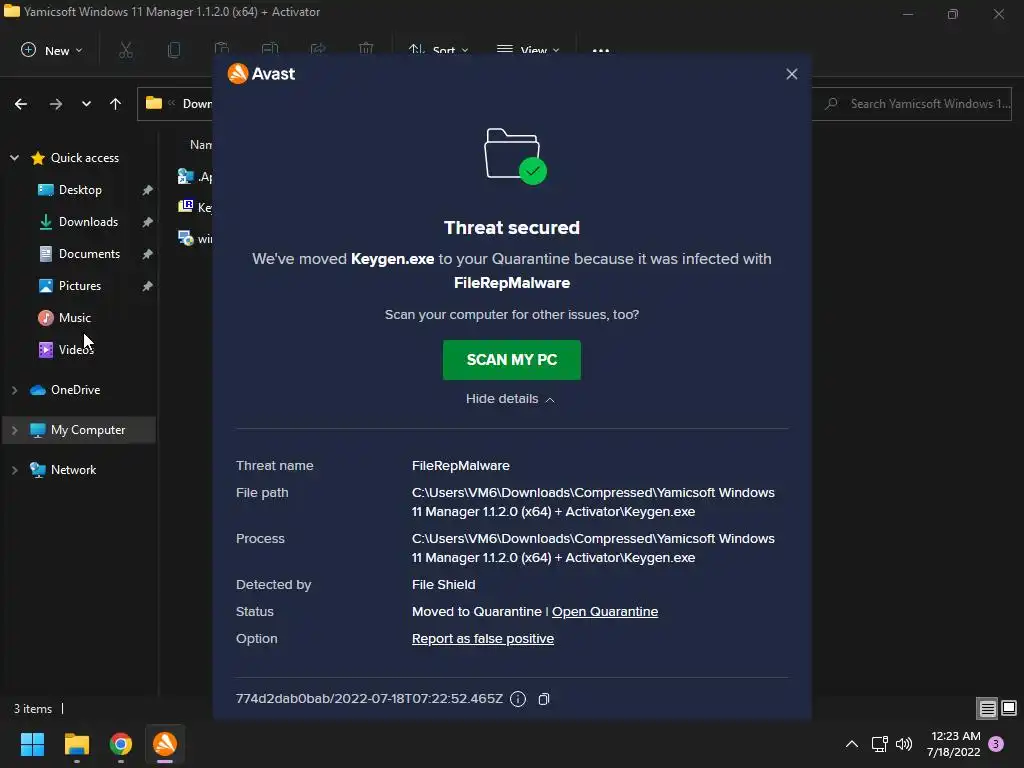Switch to details view layout button
The width and height of the screenshot is (1024, 768).
pos(987,708)
